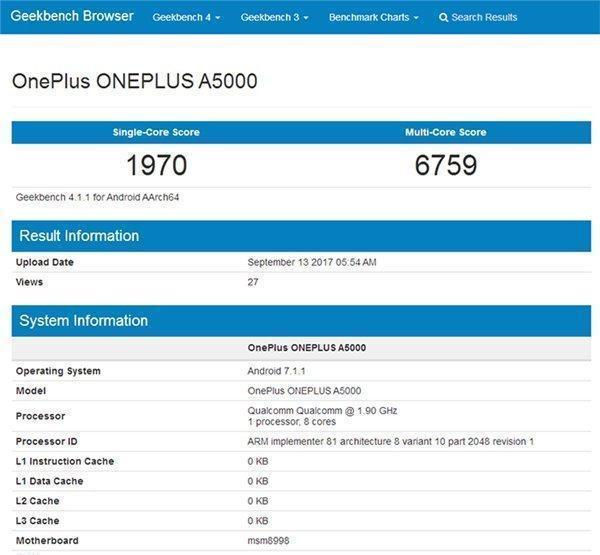
Task: Click the Model row label
Action: coord(31,391)
